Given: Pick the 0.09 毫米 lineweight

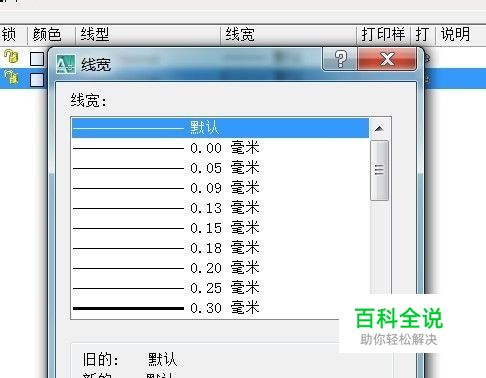Looking at the screenshot, I should point(220,188).
